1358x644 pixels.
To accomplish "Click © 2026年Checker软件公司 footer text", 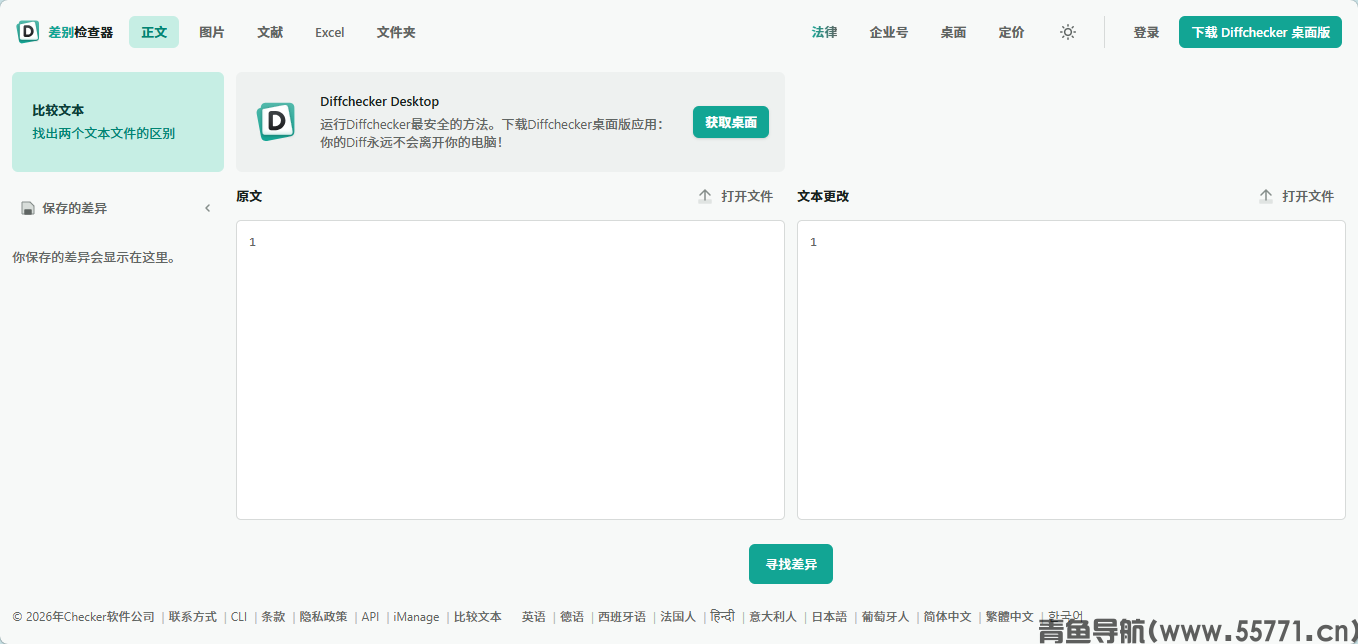I will tap(84, 617).
